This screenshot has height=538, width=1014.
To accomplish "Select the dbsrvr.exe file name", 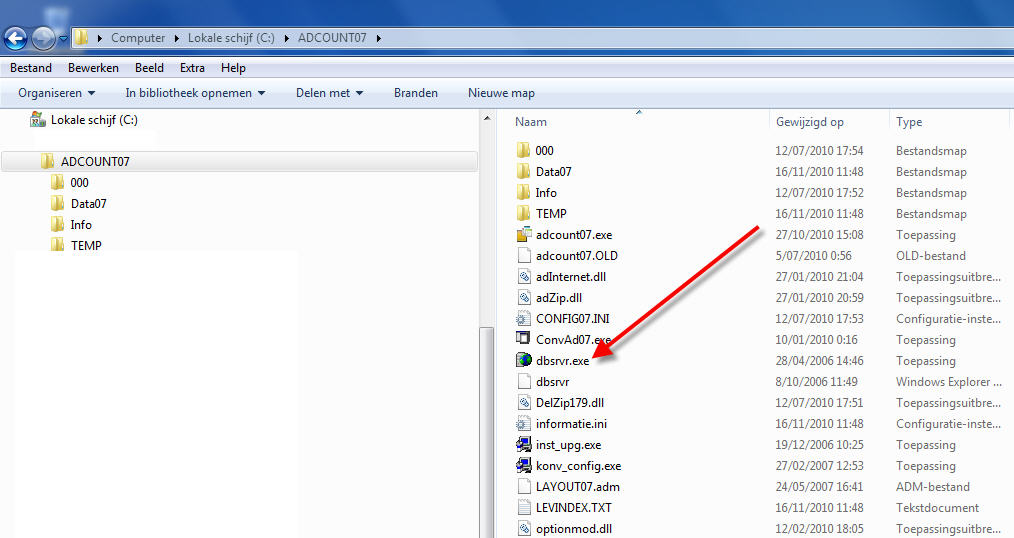I will pyautogui.click(x=563, y=361).
